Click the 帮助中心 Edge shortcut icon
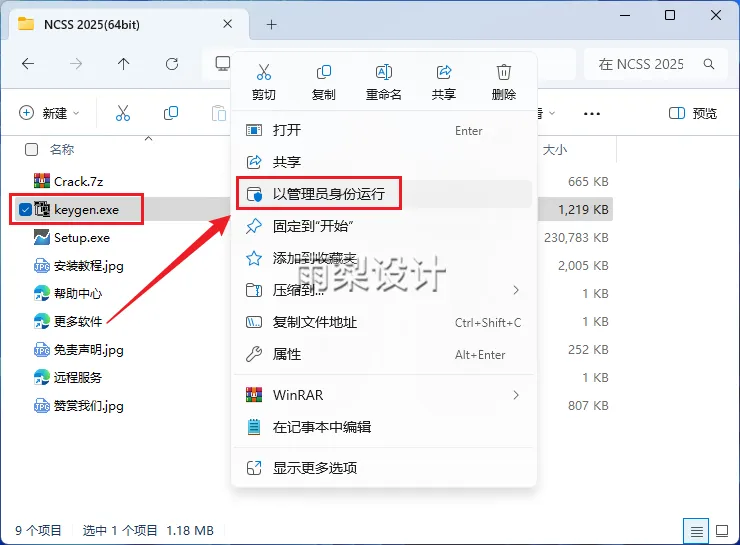This screenshot has height=545, width=740. (42, 293)
